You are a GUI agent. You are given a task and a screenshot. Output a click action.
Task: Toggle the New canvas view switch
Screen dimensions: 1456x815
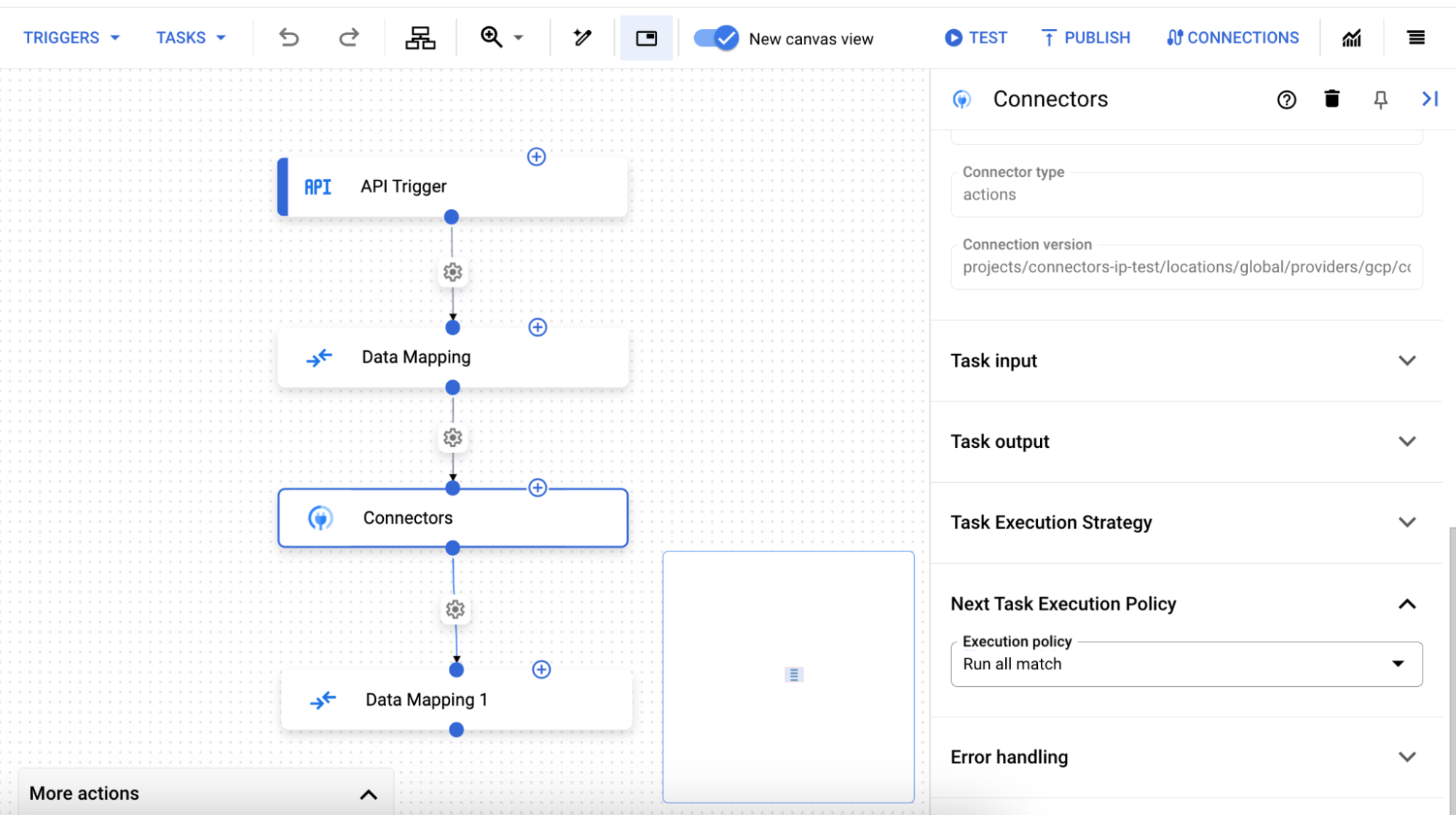[717, 38]
